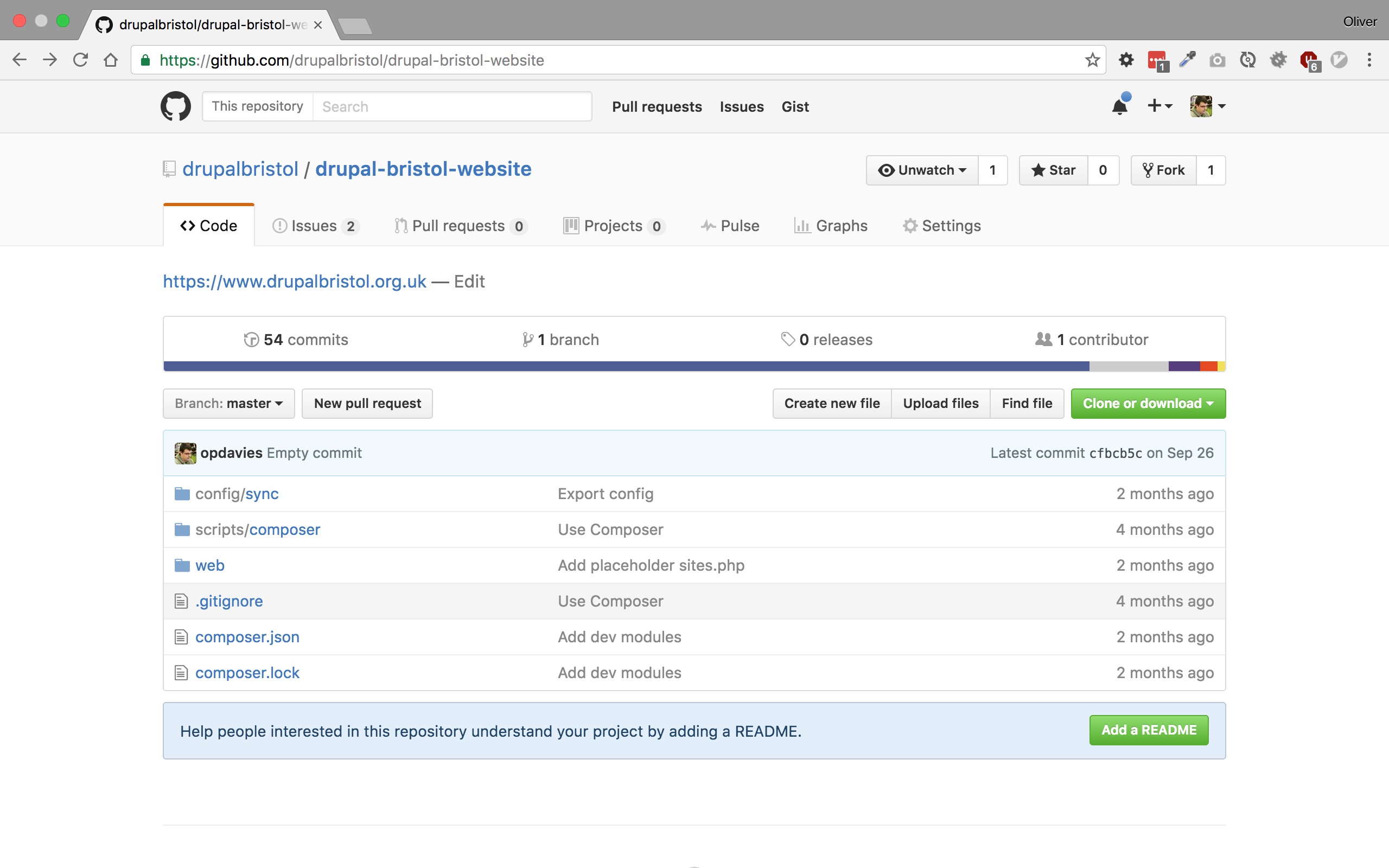1389x868 pixels.
Task: Click the Add a README button
Action: click(x=1149, y=730)
